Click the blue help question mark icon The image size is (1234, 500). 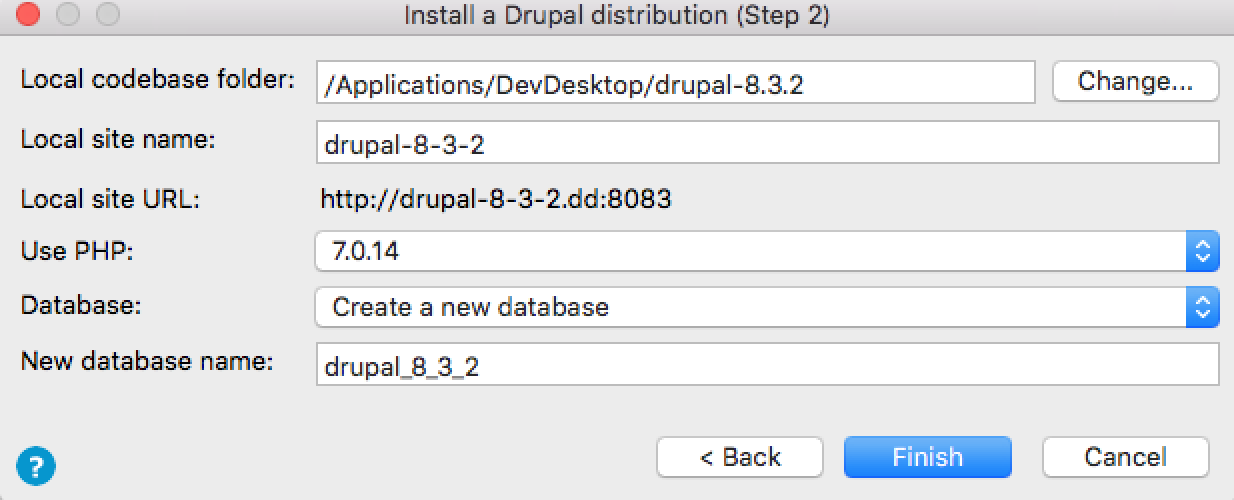click(x=36, y=464)
